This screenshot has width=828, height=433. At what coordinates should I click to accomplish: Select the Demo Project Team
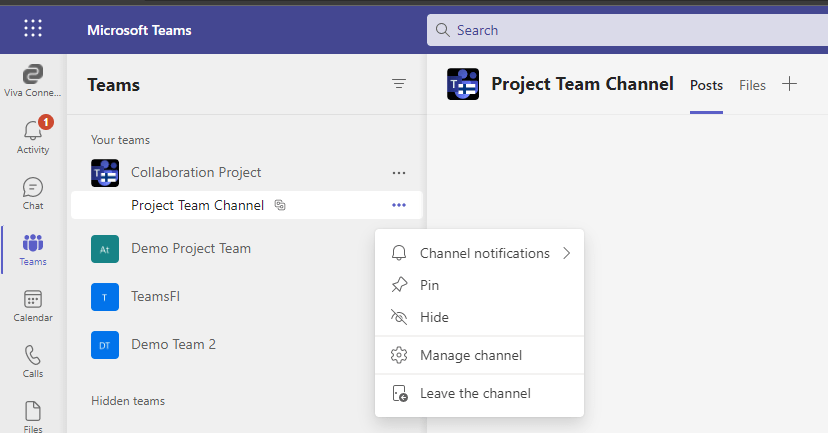coord(190,248)
